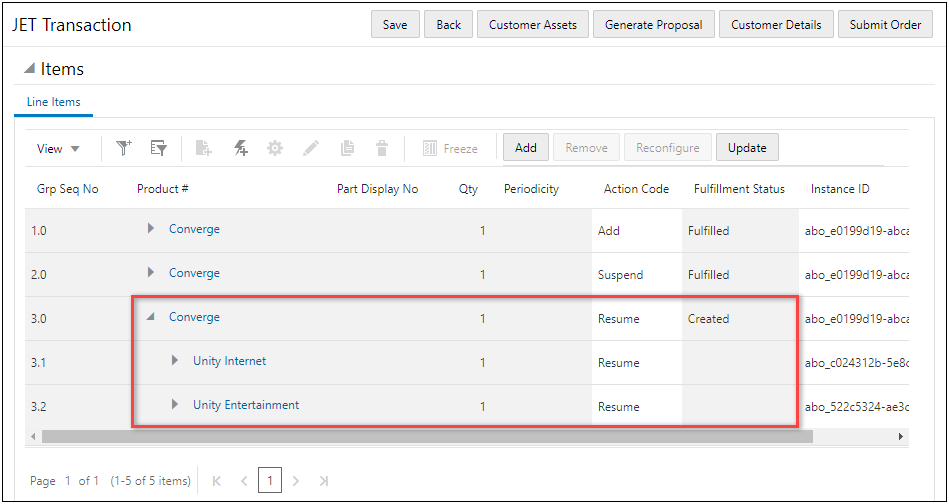
Task: Click the Update button in toolbar
Action: tap(747, 148)
